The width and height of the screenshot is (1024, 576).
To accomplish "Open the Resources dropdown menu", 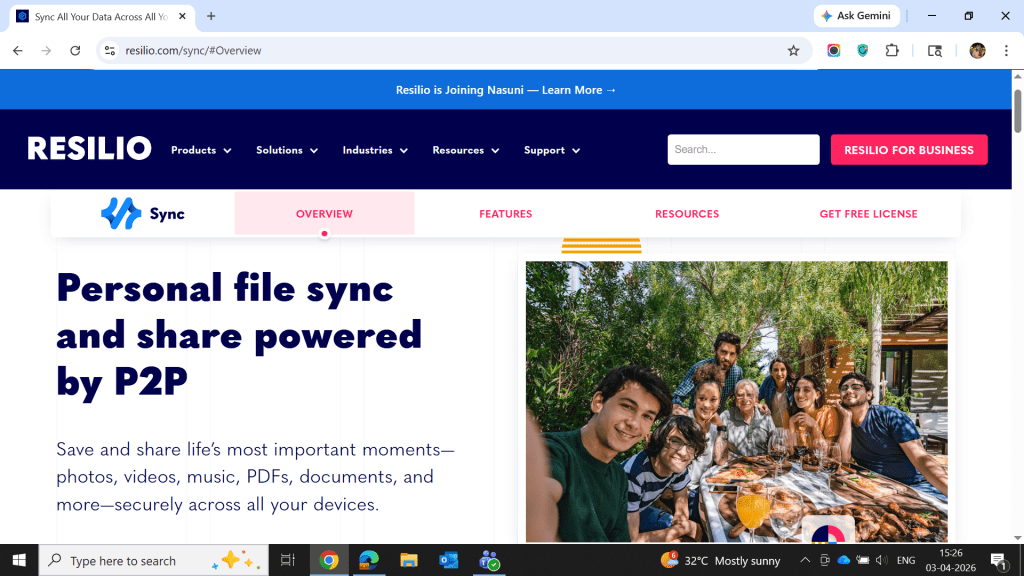I will [x=465, y=150].
